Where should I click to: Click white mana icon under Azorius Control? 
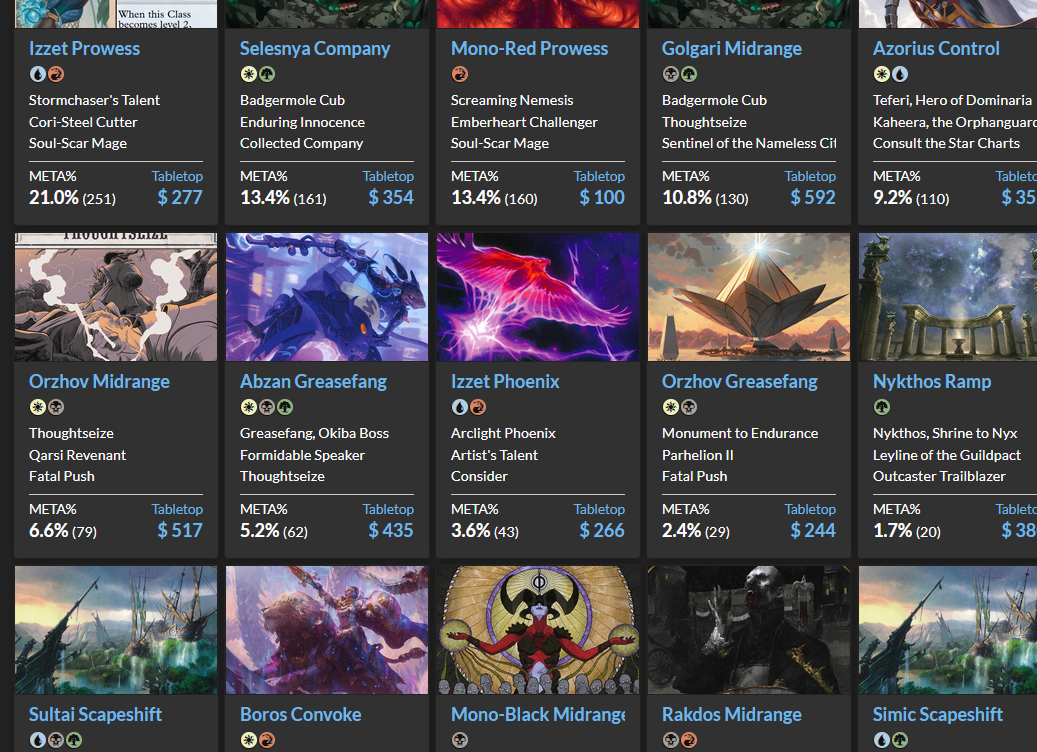(882, 74)
